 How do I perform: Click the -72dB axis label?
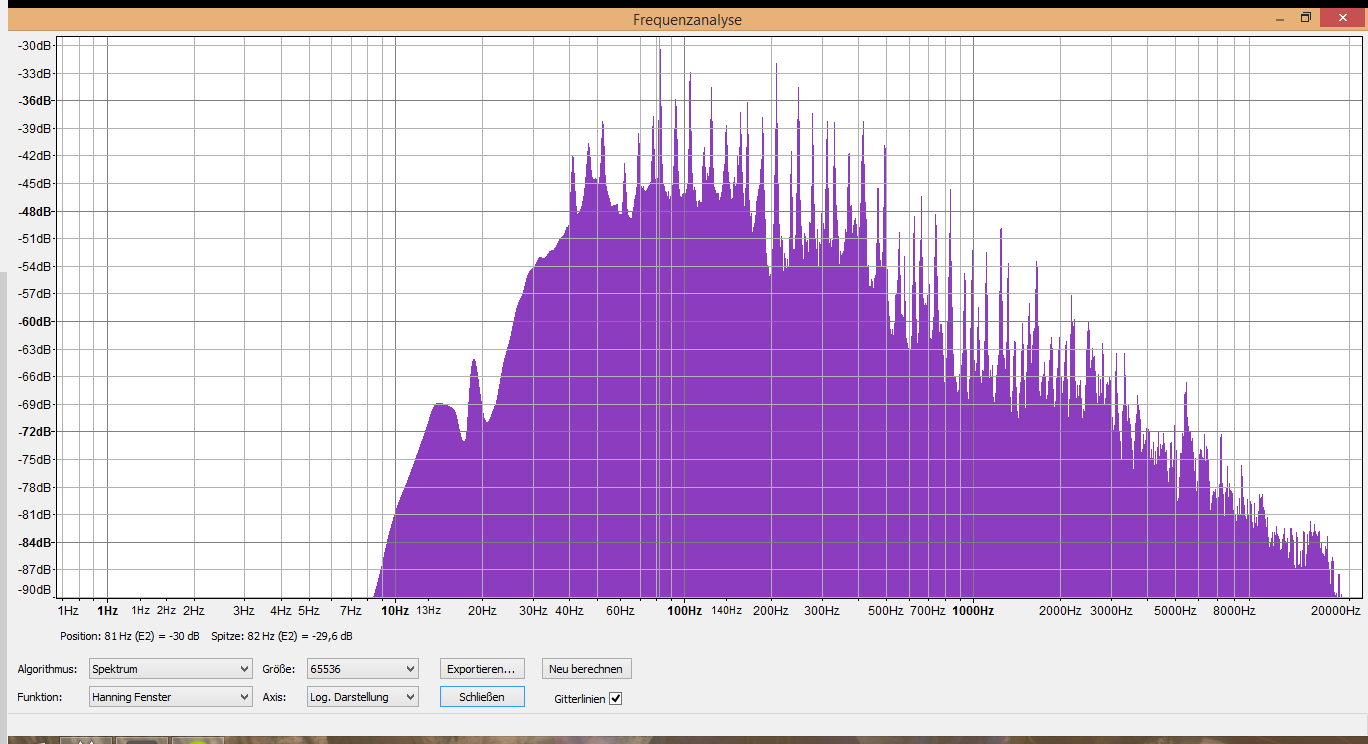coord(35,432)
